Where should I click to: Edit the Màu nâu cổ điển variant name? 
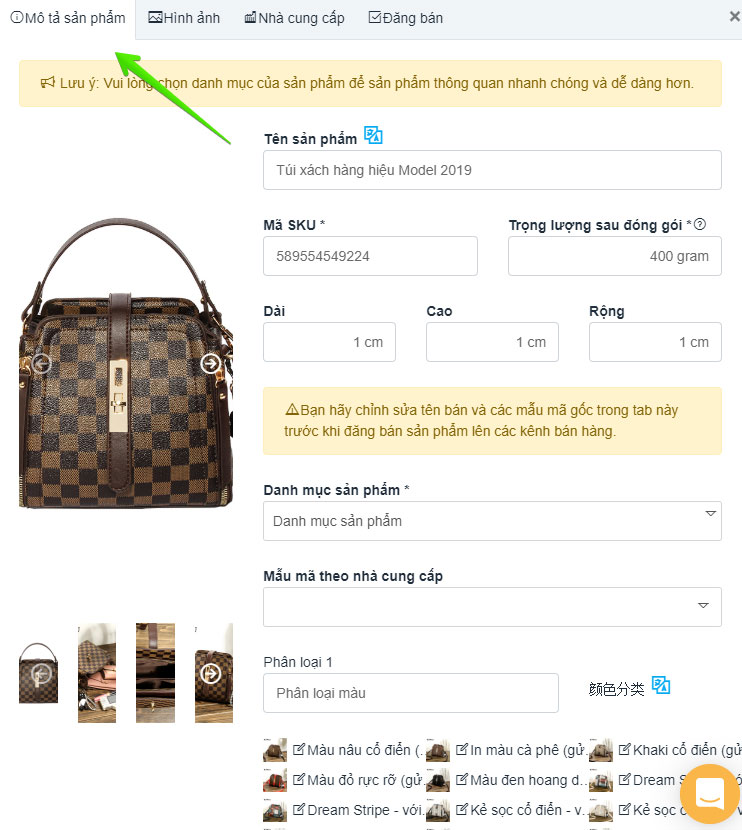point(299,749)
